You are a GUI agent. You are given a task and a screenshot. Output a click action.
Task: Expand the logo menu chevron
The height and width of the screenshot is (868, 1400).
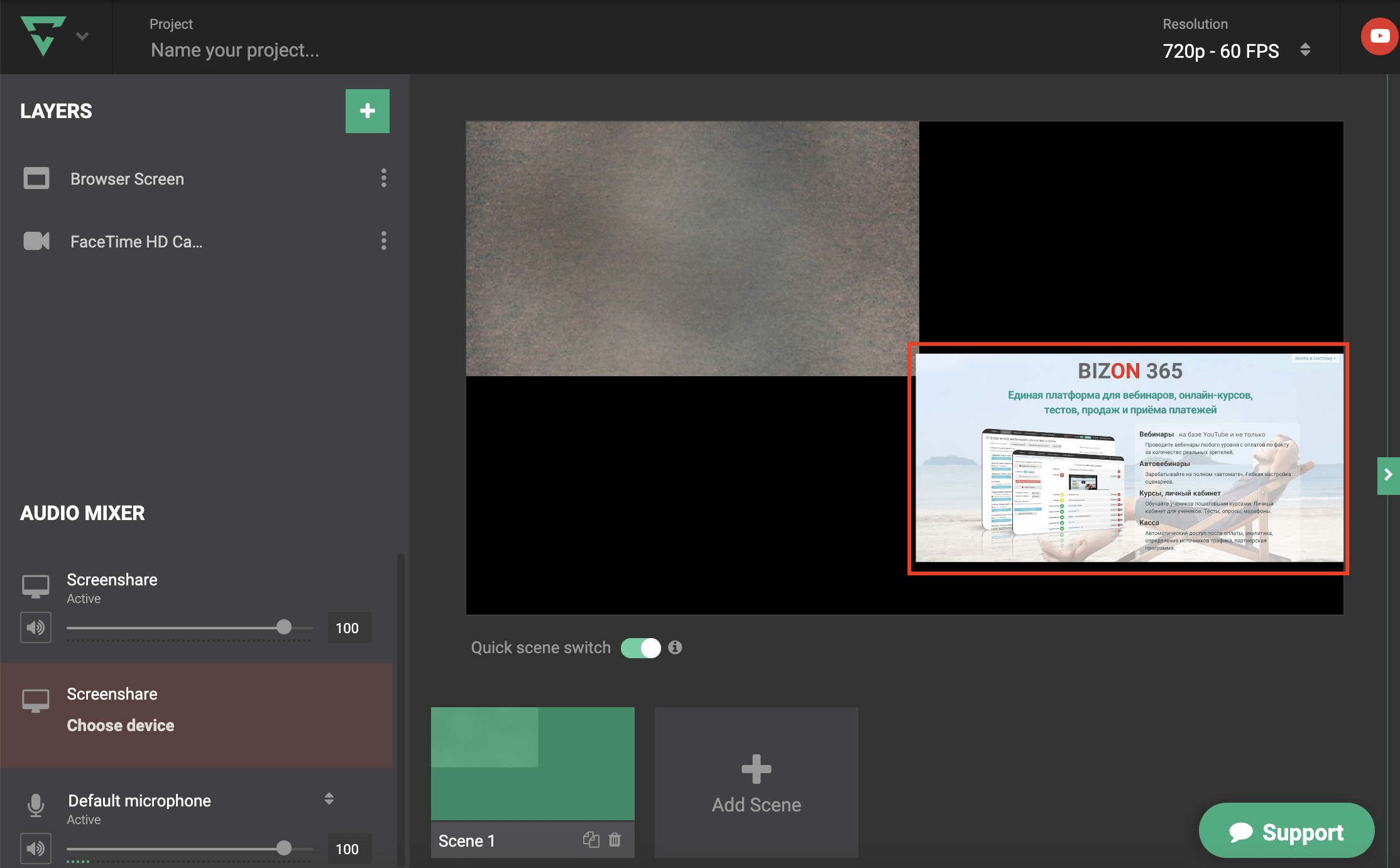(82, 36)
